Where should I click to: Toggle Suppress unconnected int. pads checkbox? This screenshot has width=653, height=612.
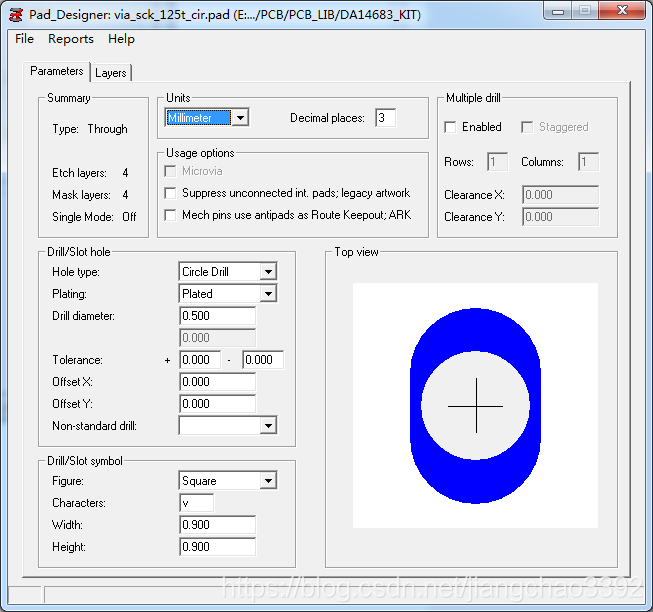(172, 193)
